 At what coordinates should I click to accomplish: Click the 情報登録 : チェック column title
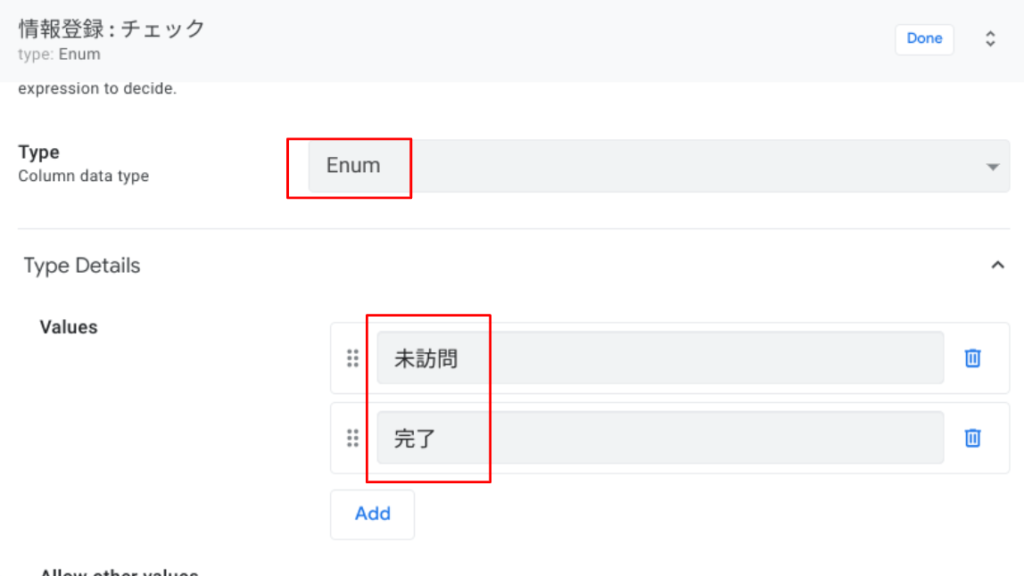click(112, 29)
